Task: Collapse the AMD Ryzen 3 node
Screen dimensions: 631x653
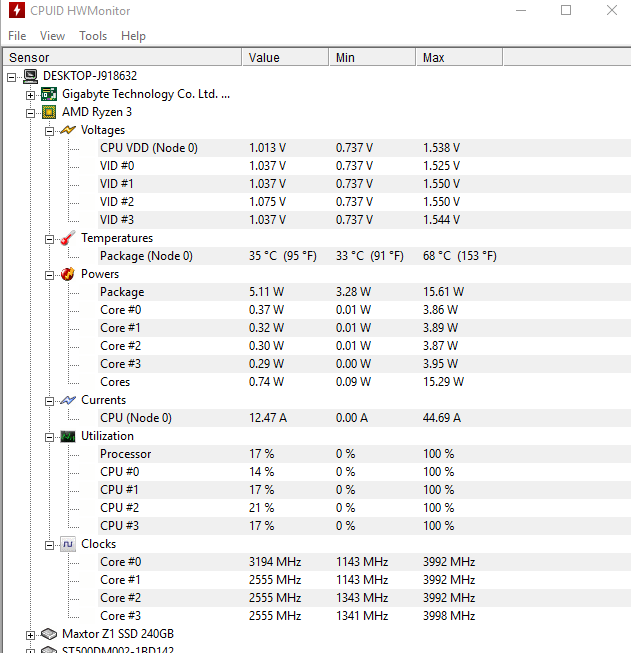Action: tap(30, 113)
